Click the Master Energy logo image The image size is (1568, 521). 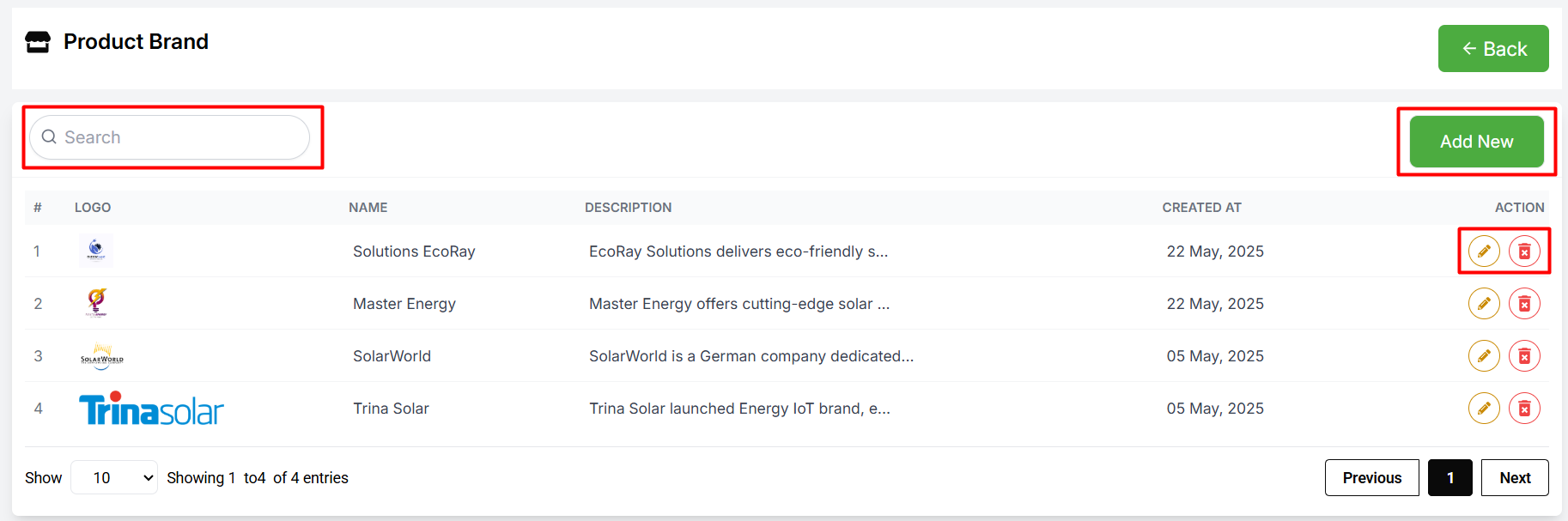point(96,303)
